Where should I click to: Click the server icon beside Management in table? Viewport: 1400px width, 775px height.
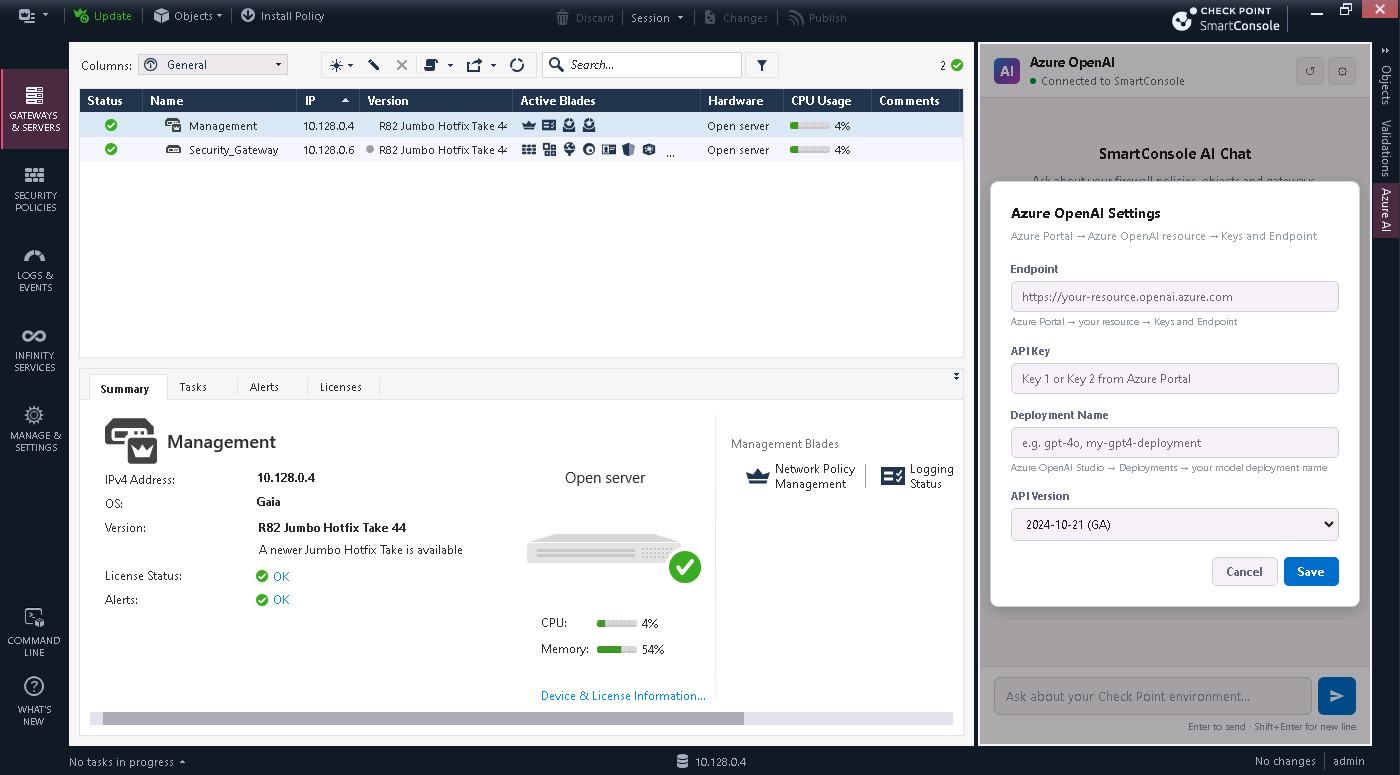point(173,126)
